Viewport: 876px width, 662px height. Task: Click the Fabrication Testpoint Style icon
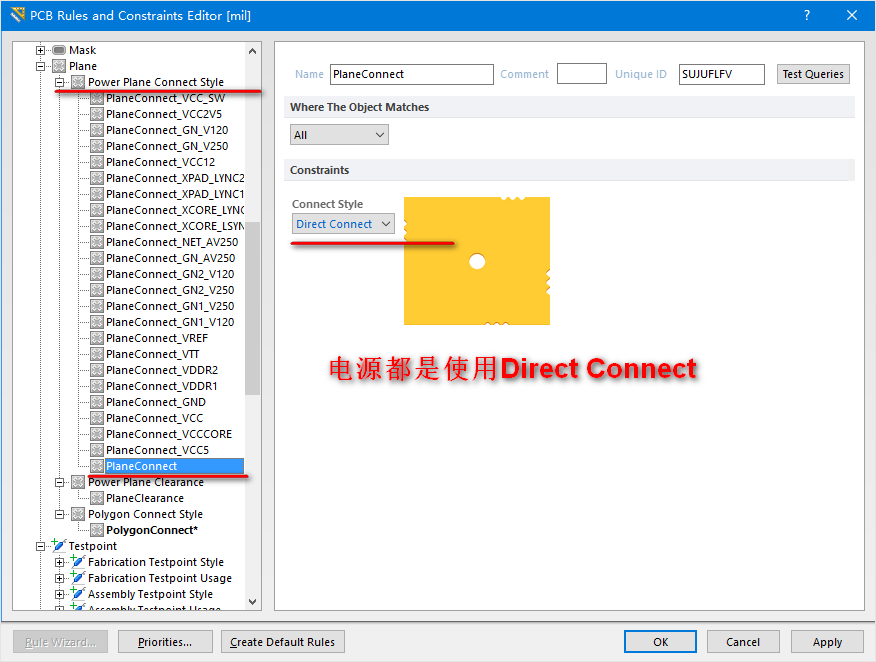click(78, 562)
